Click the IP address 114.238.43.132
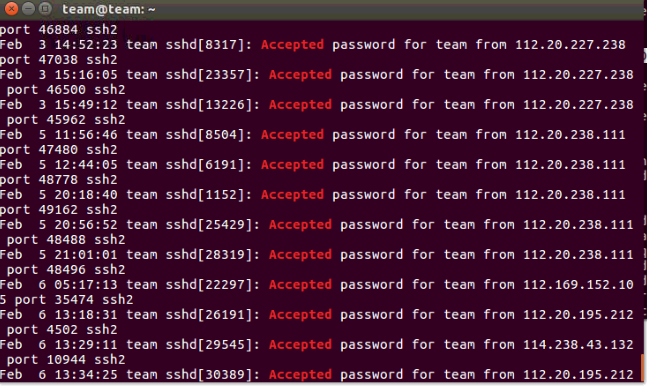This screenshot has height=387, width=647. click(579, 345)
